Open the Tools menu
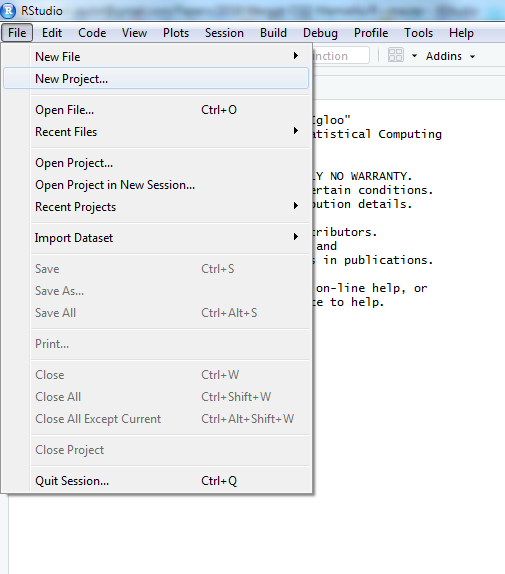 418,33
